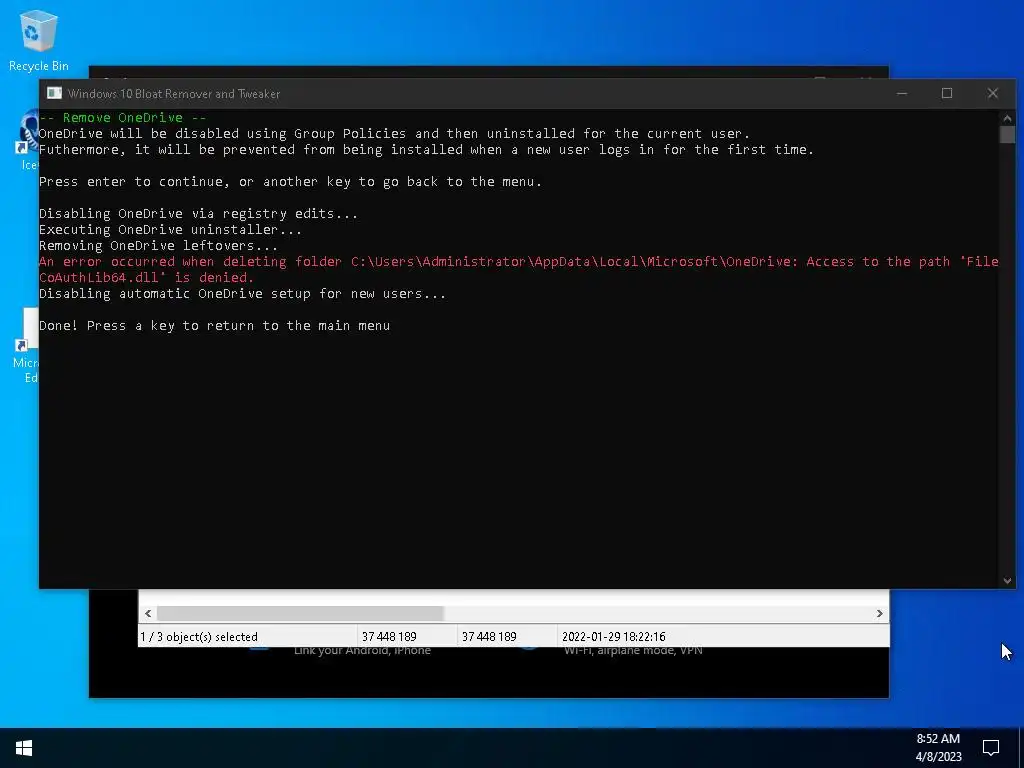Screen dimensions: 1024x768
Task: Open the Recycle Bin desktop icon
Action: 38,40
